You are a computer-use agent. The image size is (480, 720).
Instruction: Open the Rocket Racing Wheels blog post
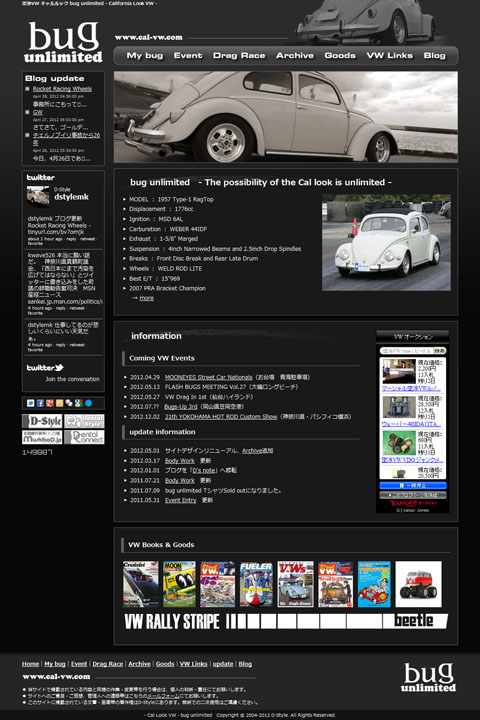[62, 89]
